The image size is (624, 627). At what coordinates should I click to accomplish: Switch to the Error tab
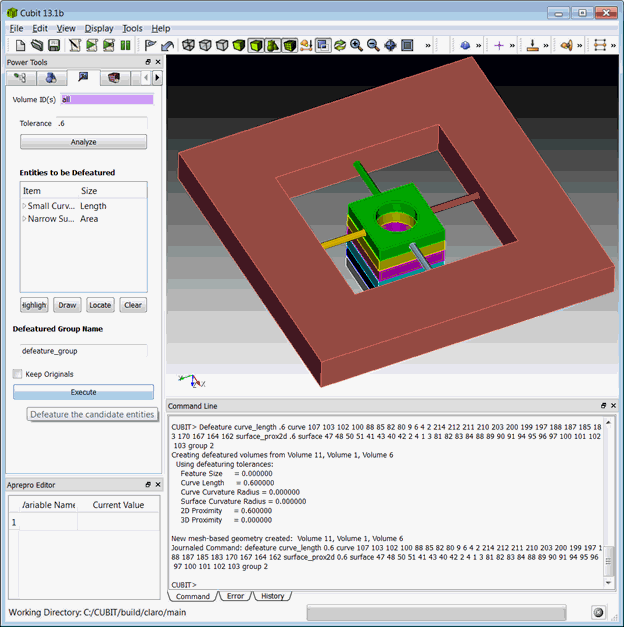pos(234,596)
